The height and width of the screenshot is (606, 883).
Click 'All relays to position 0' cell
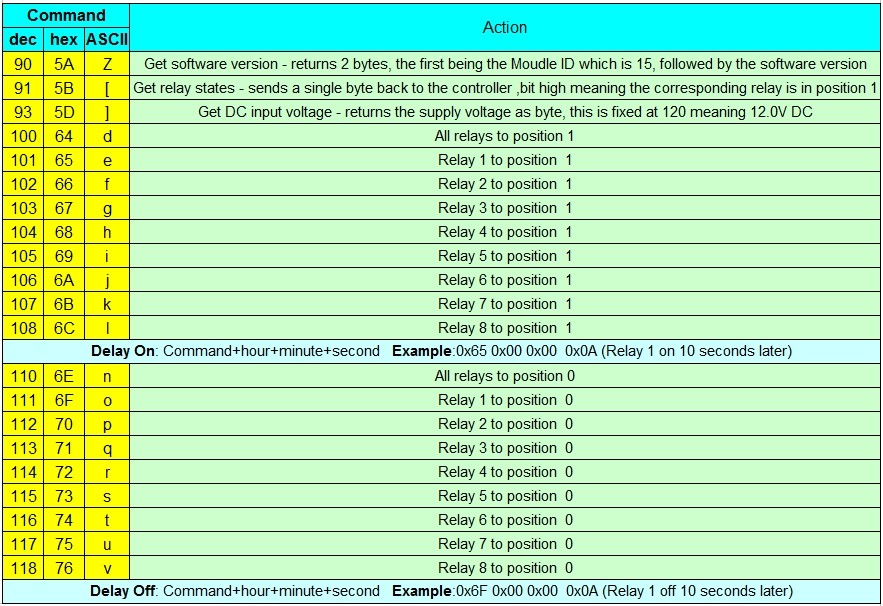pyautogui.click(x=505, y=376)
